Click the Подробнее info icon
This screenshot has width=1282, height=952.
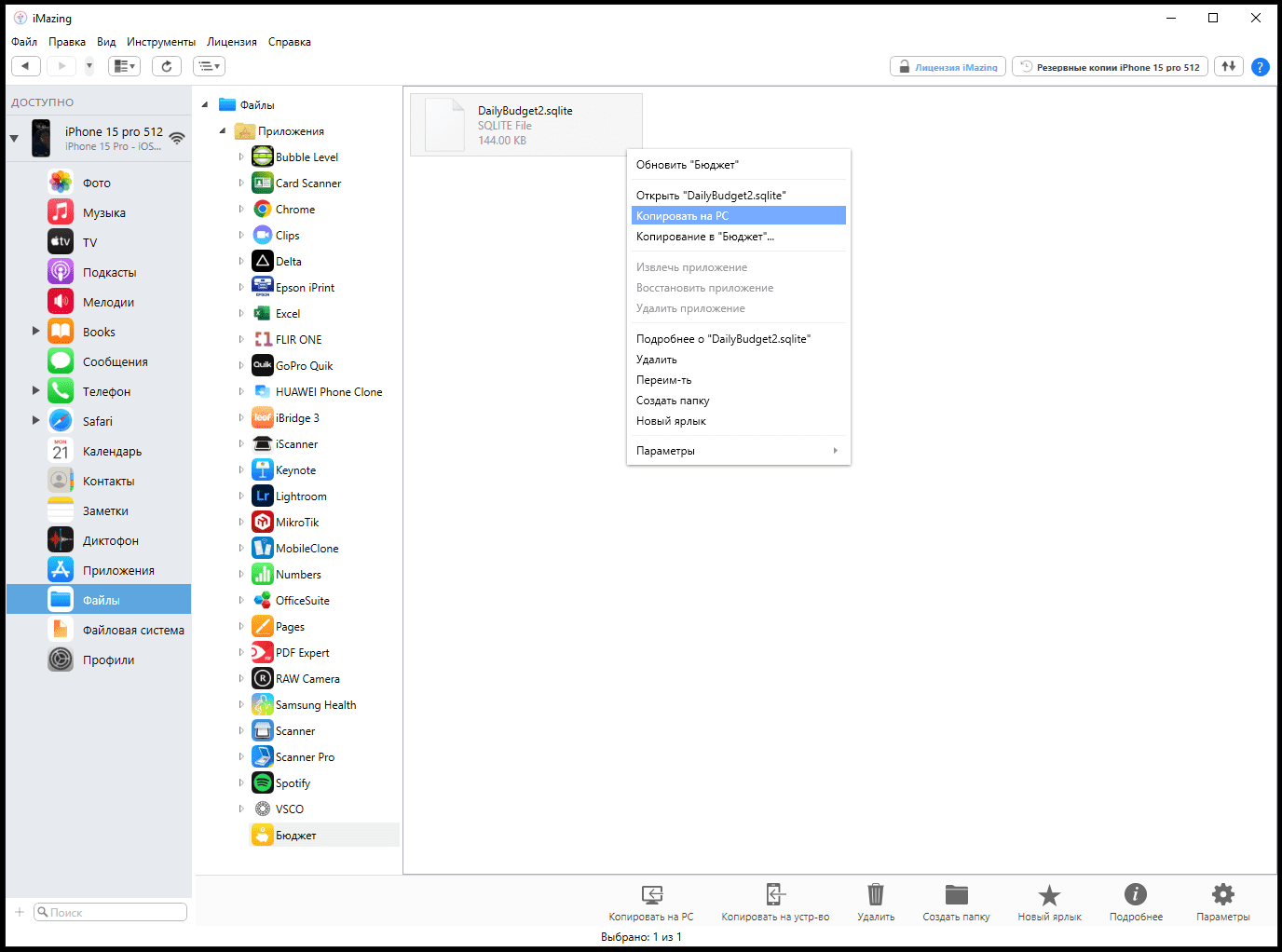click(x=1136, y=902)
